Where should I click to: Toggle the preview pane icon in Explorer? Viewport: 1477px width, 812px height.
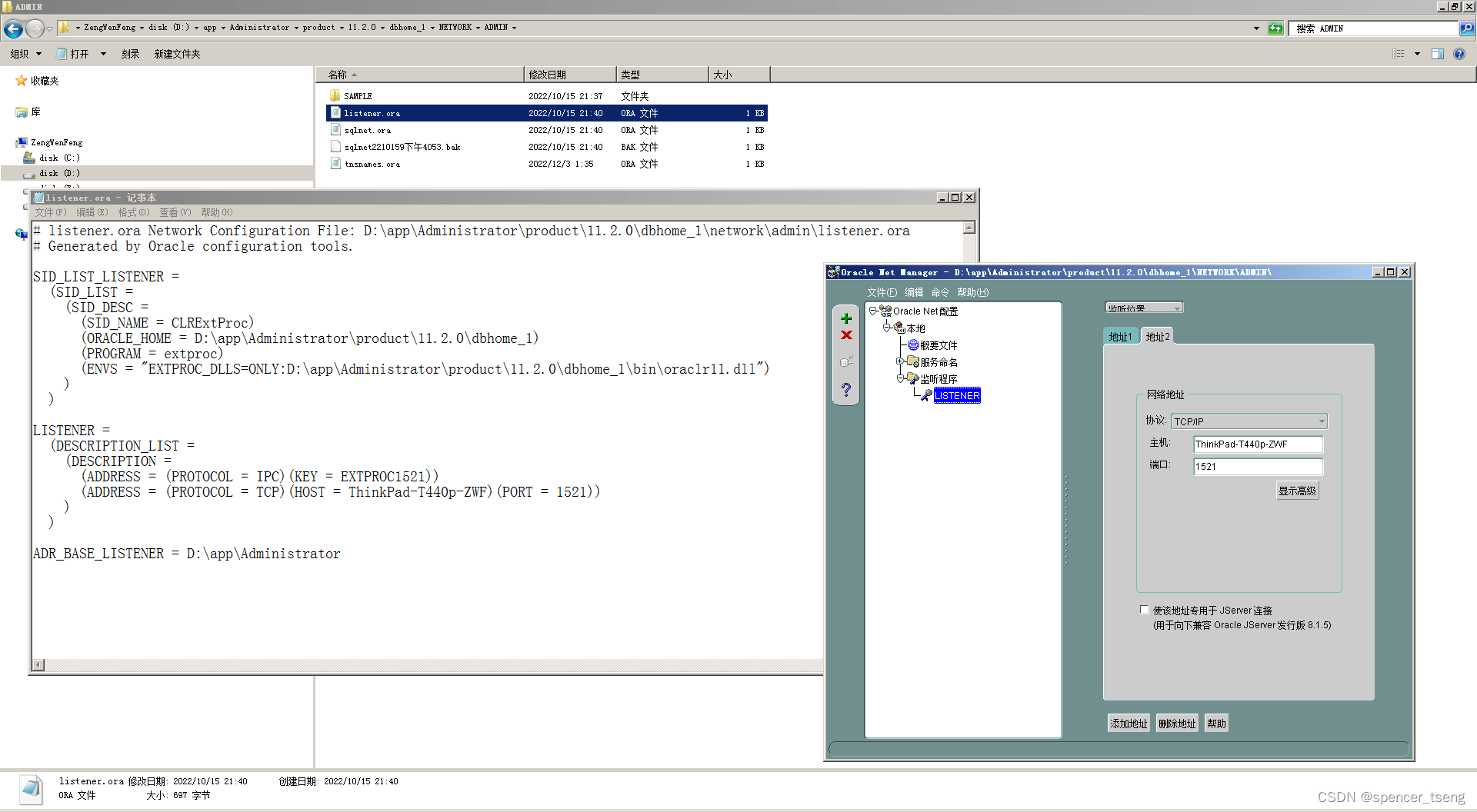(1438, 54)
